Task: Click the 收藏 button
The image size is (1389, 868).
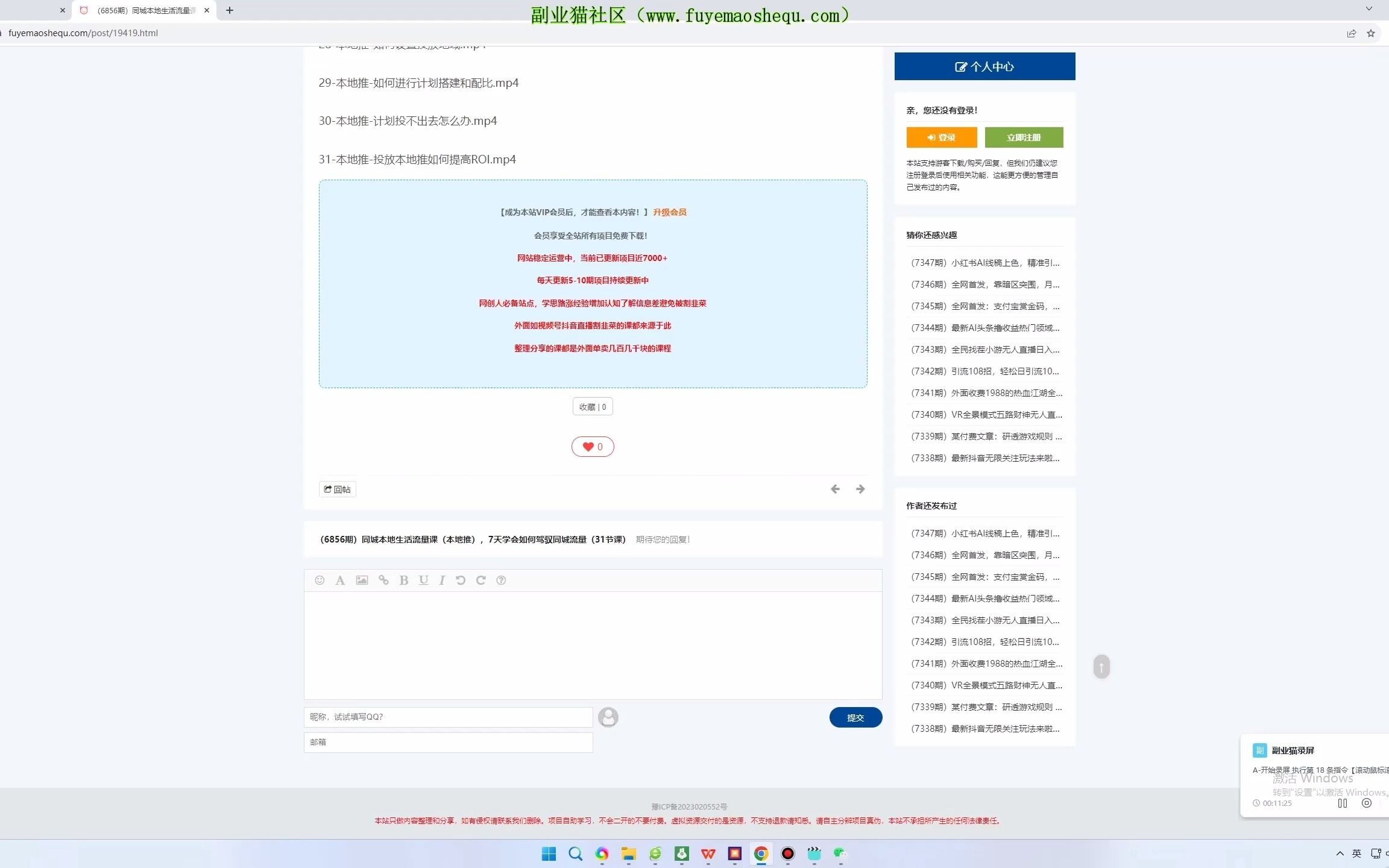Action: pos(593,407)
